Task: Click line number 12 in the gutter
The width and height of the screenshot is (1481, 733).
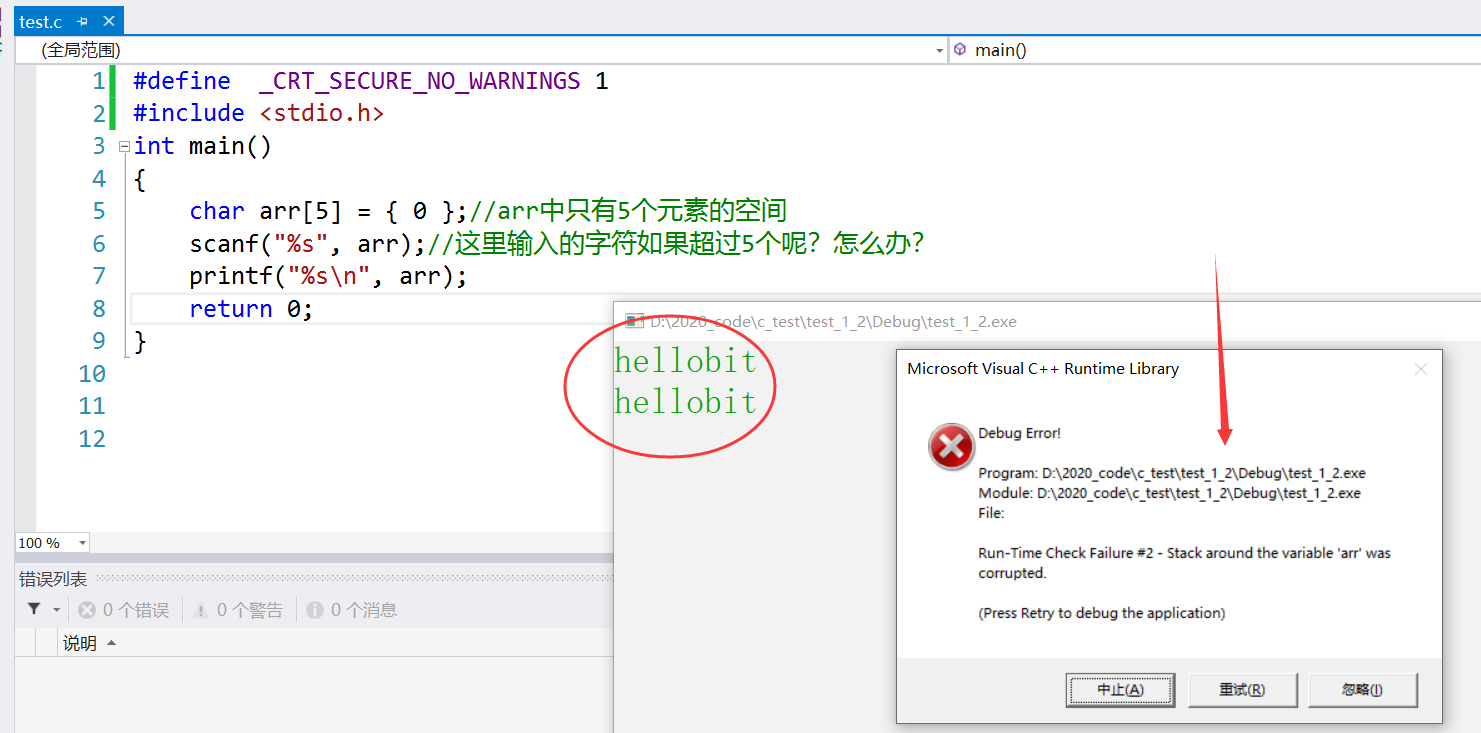Action: pos(92,439)
